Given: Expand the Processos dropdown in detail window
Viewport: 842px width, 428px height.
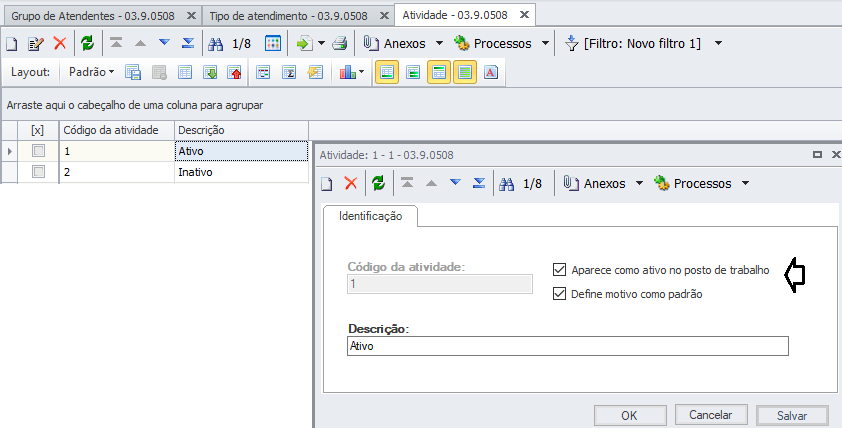Looking at the screenshot, I should (x=745, y=184).
